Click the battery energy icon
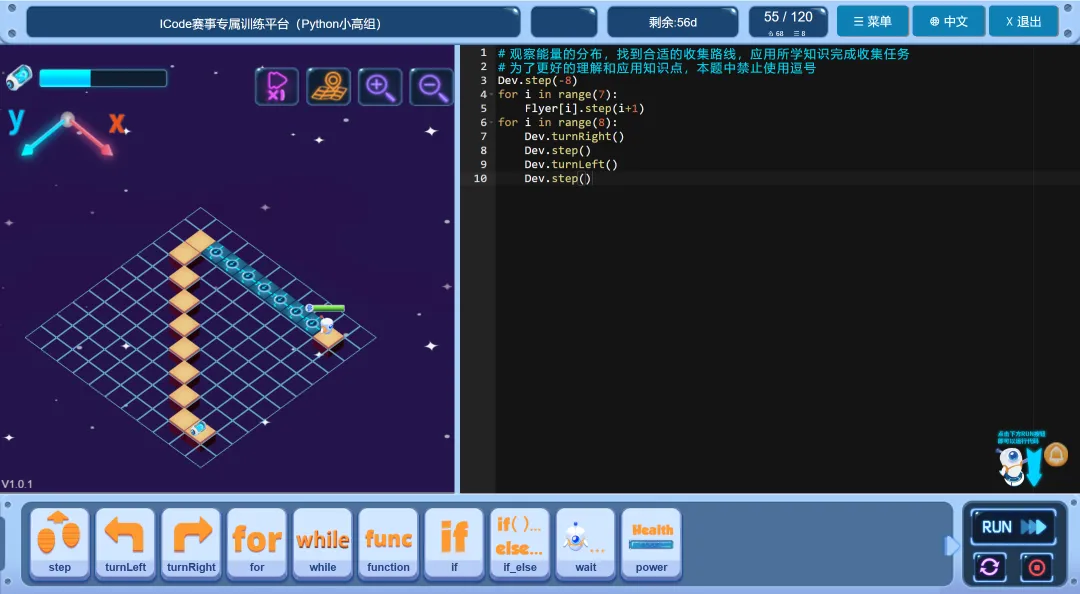 click(19, 77)
